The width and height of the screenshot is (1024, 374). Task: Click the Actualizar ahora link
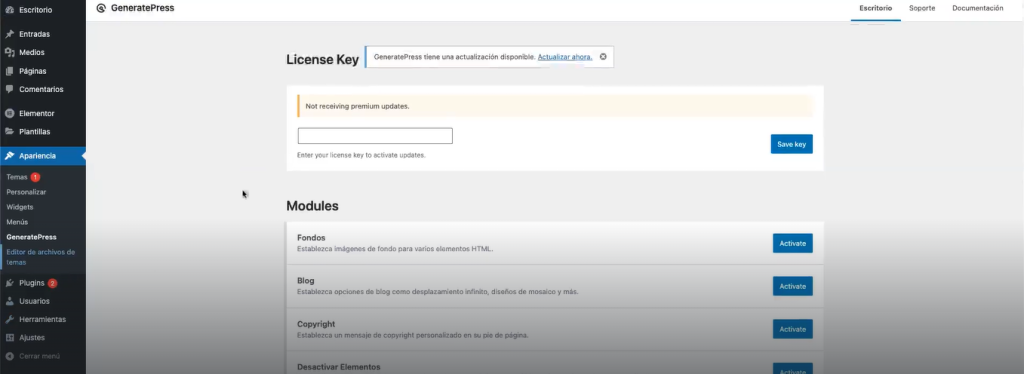pos(565,57)
